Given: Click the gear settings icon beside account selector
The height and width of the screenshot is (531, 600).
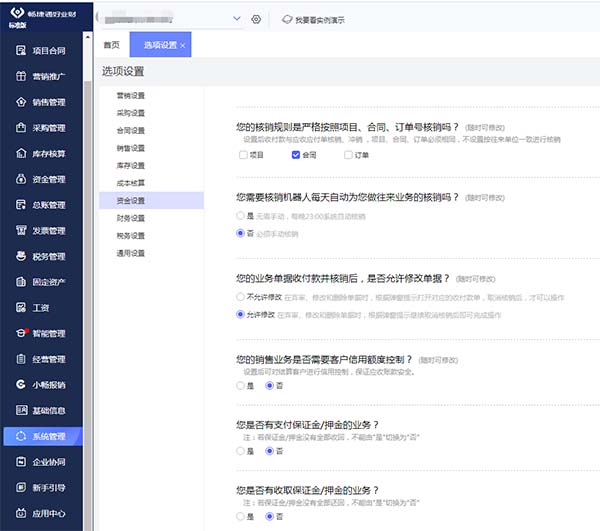Looking at the screenshot, I should coord(256,19).
